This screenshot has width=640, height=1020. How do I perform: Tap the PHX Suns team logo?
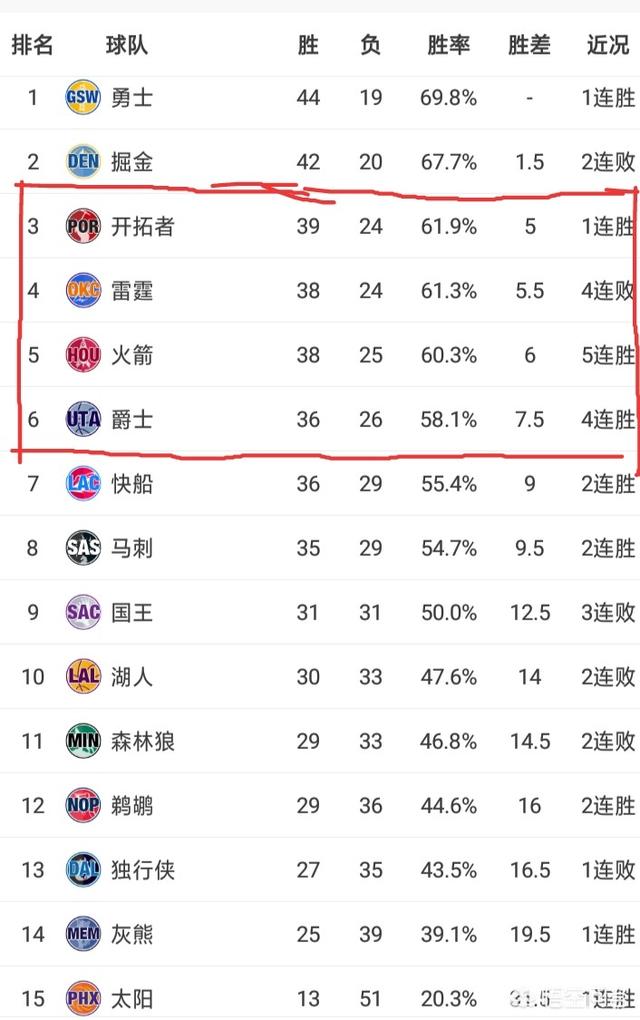pos(83,999)
